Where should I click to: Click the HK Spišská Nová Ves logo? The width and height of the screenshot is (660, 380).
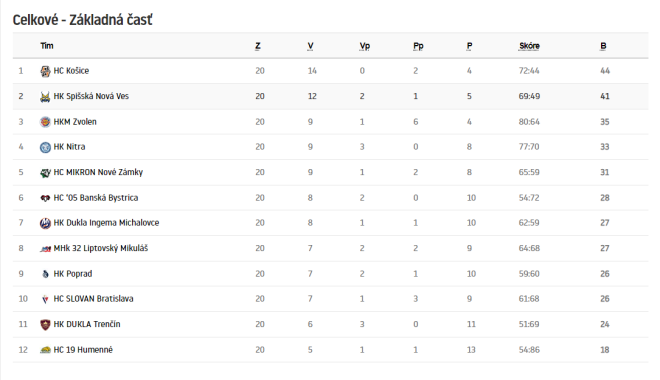click(x=45, y=97)
